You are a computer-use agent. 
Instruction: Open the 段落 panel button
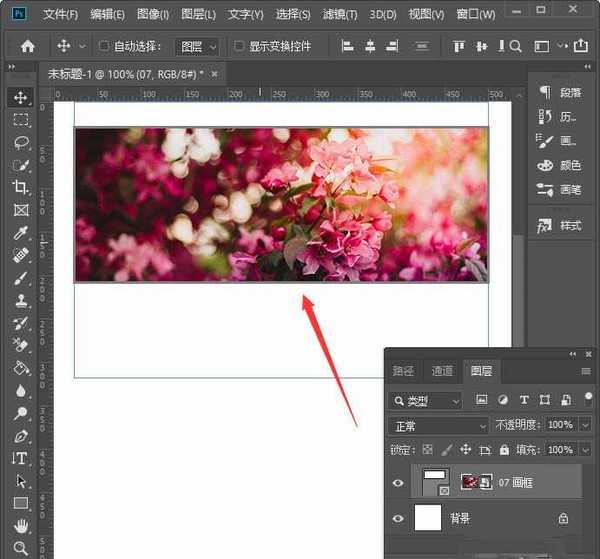(x=559, y=92)
